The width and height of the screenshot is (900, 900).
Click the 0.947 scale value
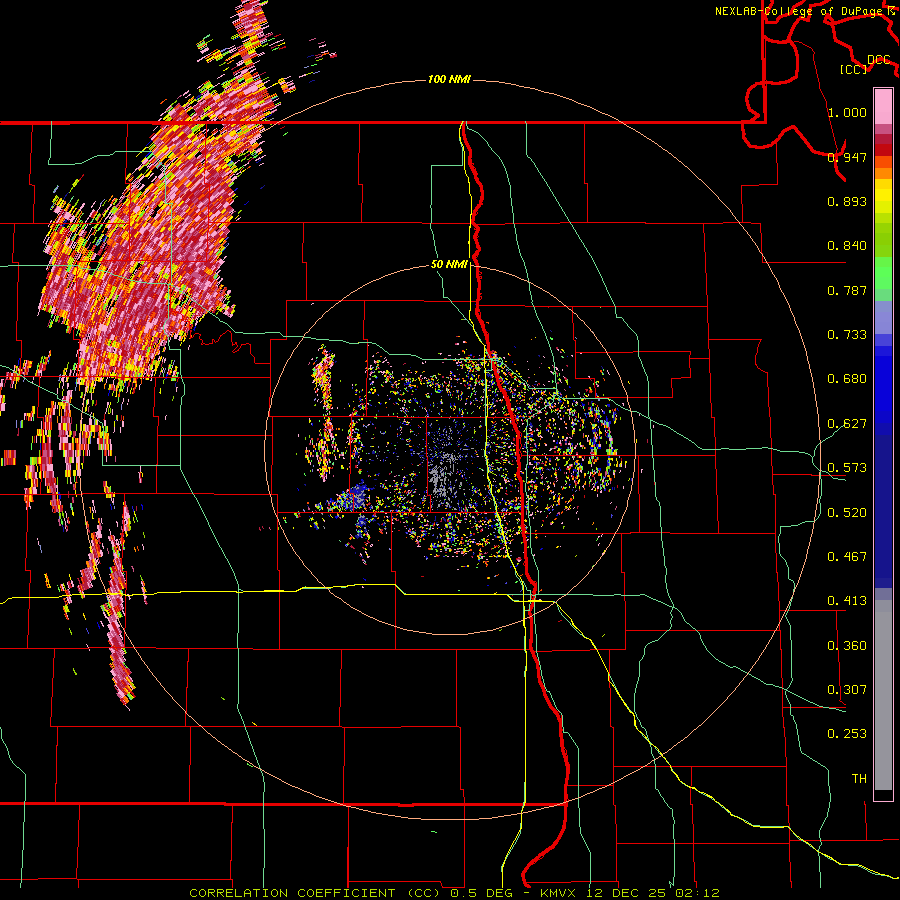pos(847,157)
